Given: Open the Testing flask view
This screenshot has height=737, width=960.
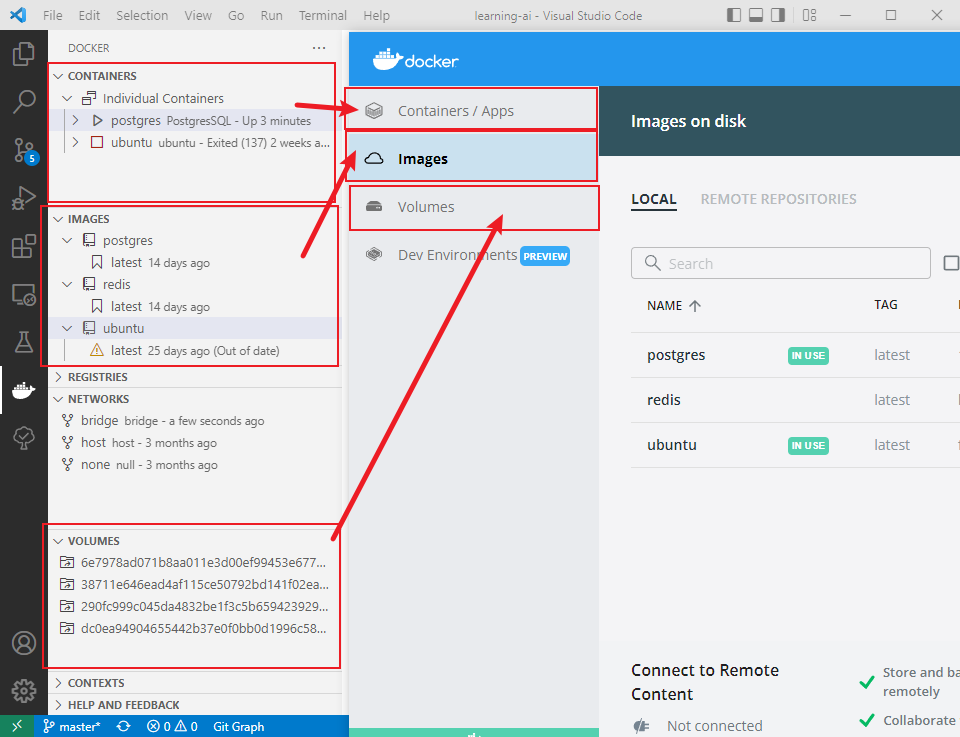Looking at the screenshot, I should click(23, 342).
